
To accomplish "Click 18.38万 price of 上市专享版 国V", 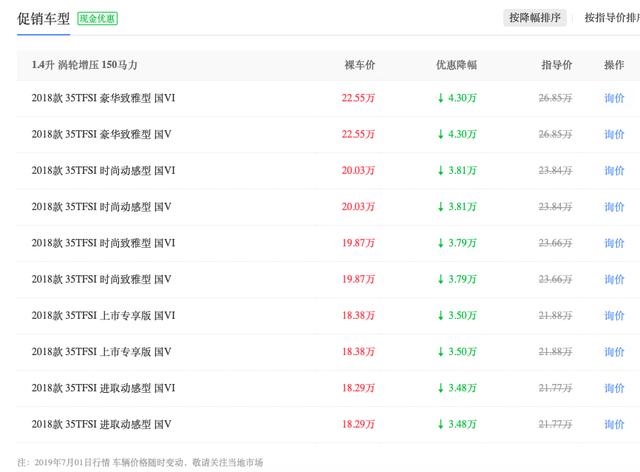I will coord(358,352).
